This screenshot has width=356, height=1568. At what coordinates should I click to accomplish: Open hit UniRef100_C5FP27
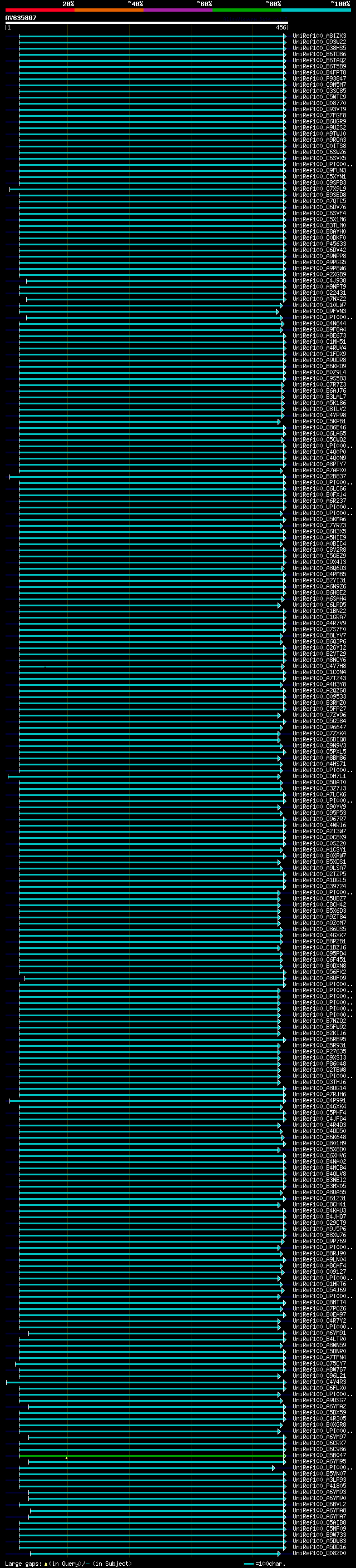pyautogui.click(x=319, y=709)
